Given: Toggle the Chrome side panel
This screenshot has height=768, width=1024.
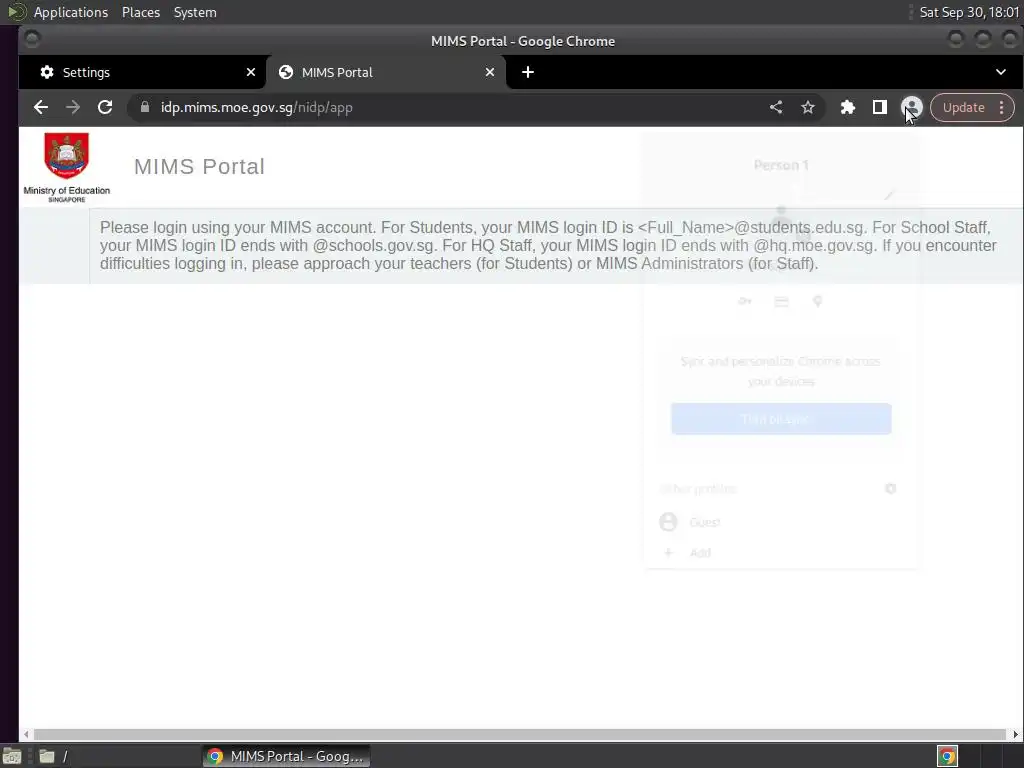Looking at the screenshot, I should point(880,108).
